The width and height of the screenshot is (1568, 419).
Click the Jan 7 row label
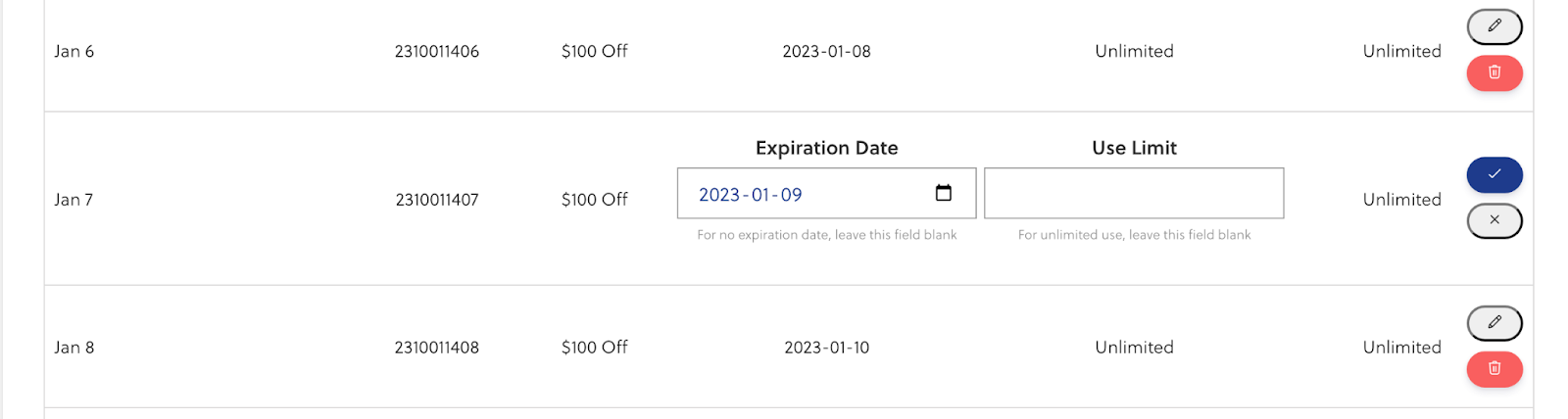[x=73, y=200]
